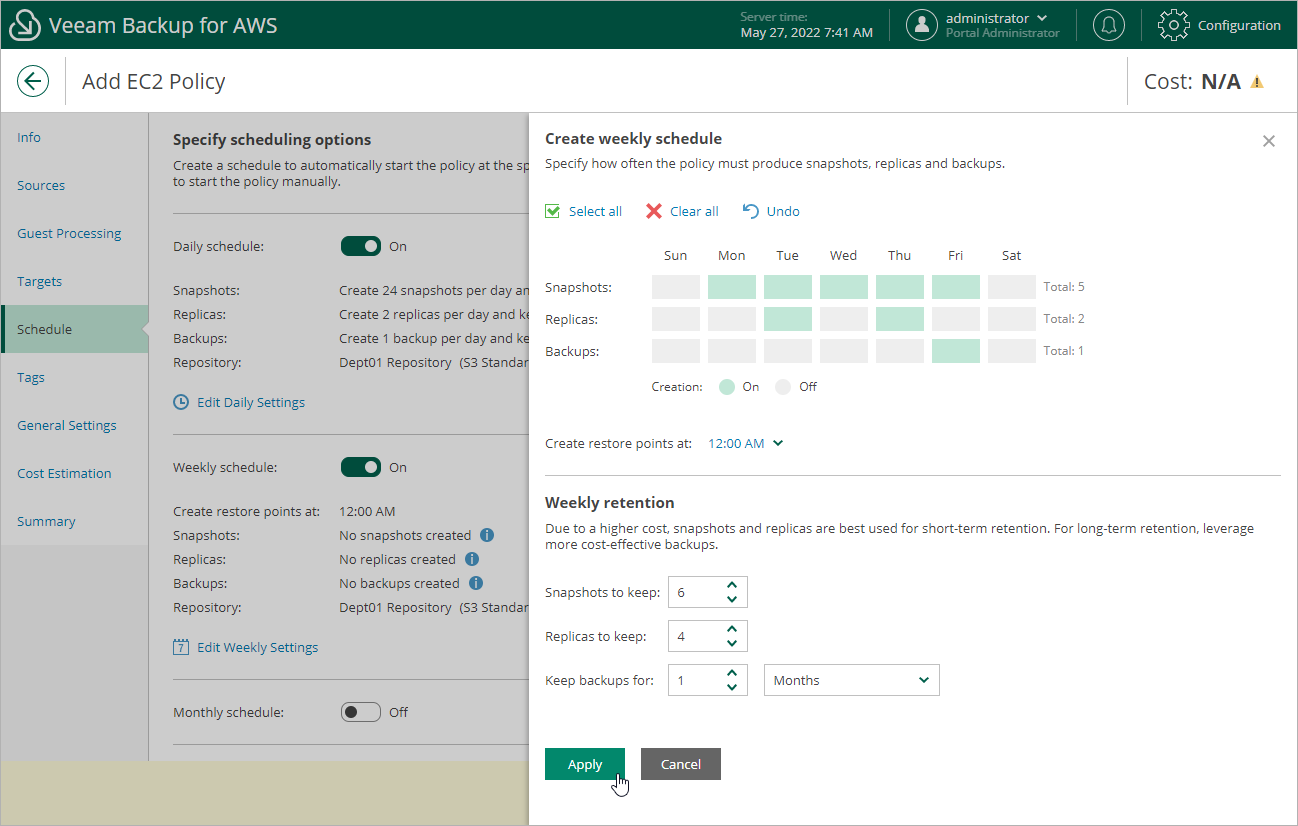
Task: Switch to the Cost Estimation section
Action: click(x=66, y=473)
